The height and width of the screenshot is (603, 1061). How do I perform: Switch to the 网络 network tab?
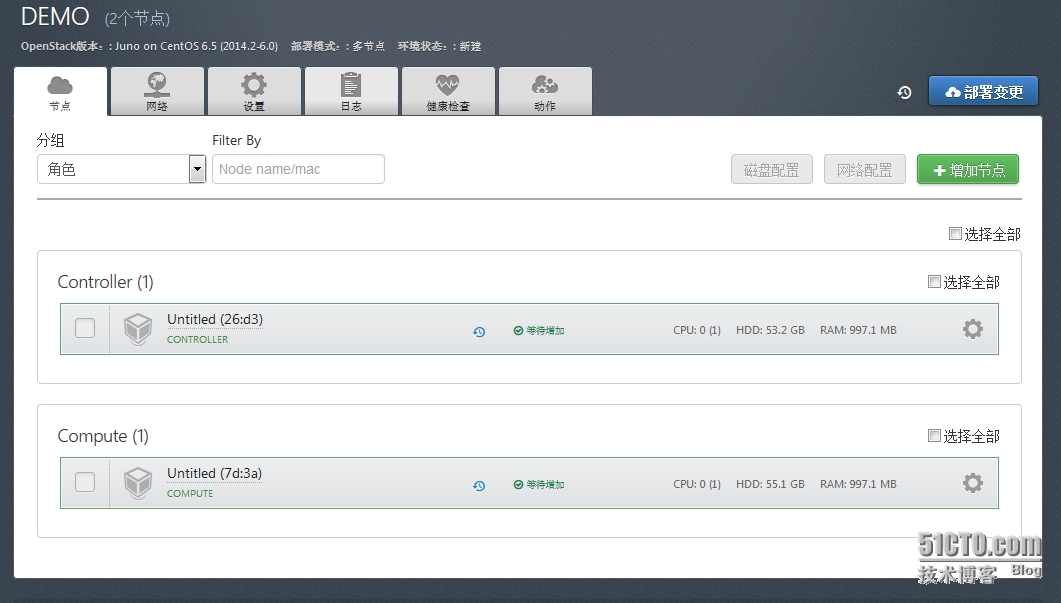click(157, 91)
